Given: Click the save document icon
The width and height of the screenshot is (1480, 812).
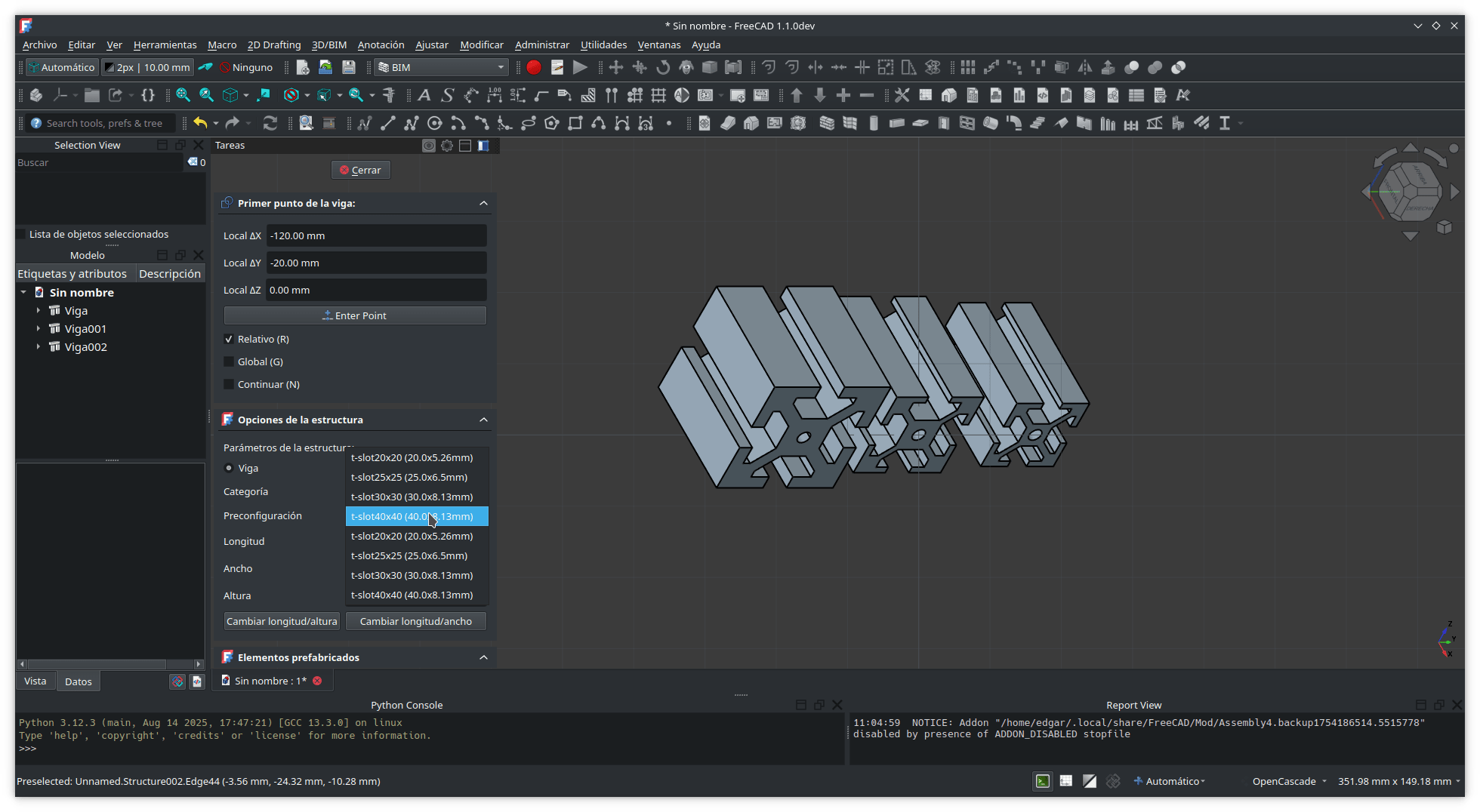Looking at the screenshot, I should coord(348,68).
